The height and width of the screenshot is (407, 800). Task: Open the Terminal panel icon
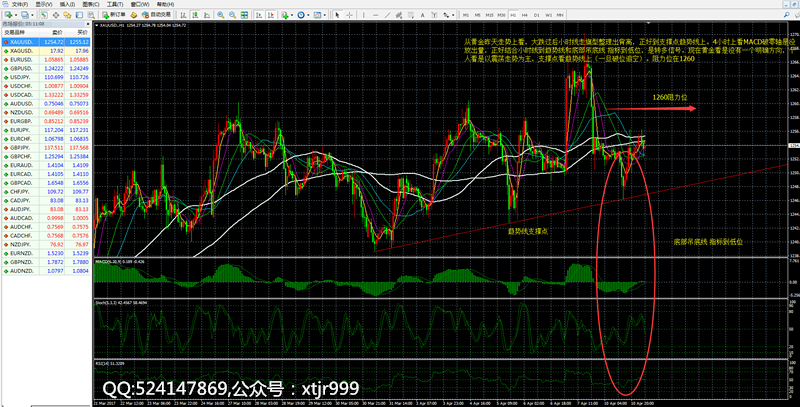click(79, 15)
